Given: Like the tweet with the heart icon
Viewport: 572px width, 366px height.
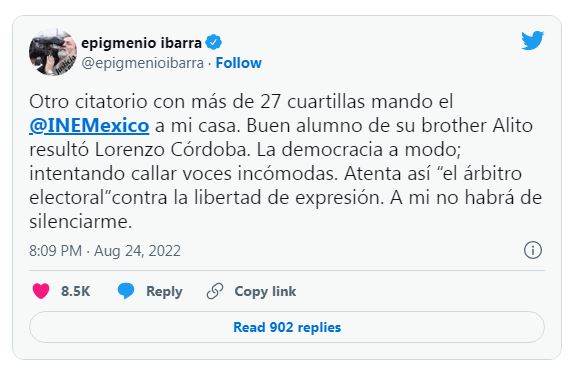Looking at the screenshot, I should coord(41,291).
